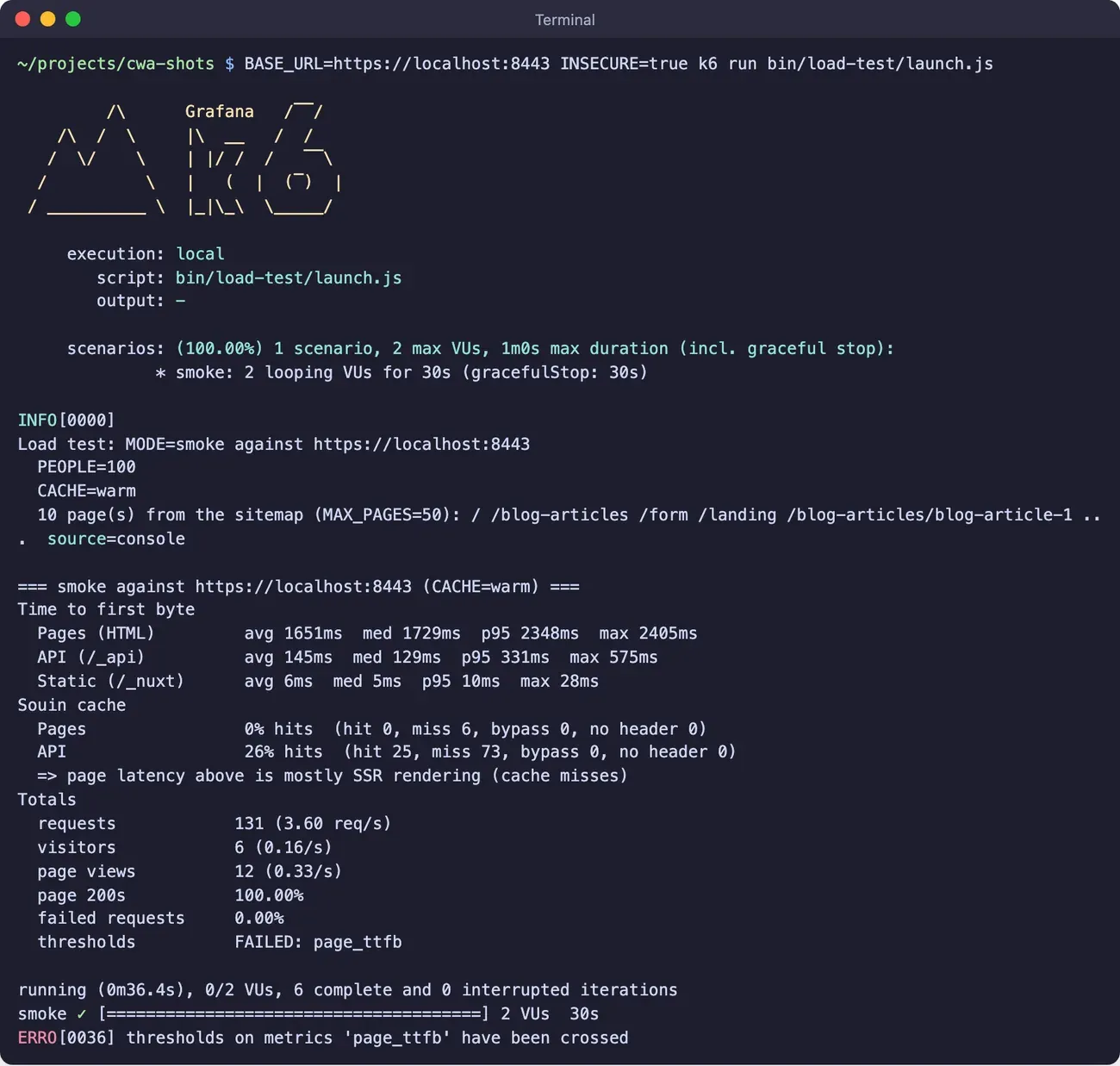Viewport: 1120px width, 1066px height.
Task: Click the "ERRO[0036]" error tag
Action: 66,1038
